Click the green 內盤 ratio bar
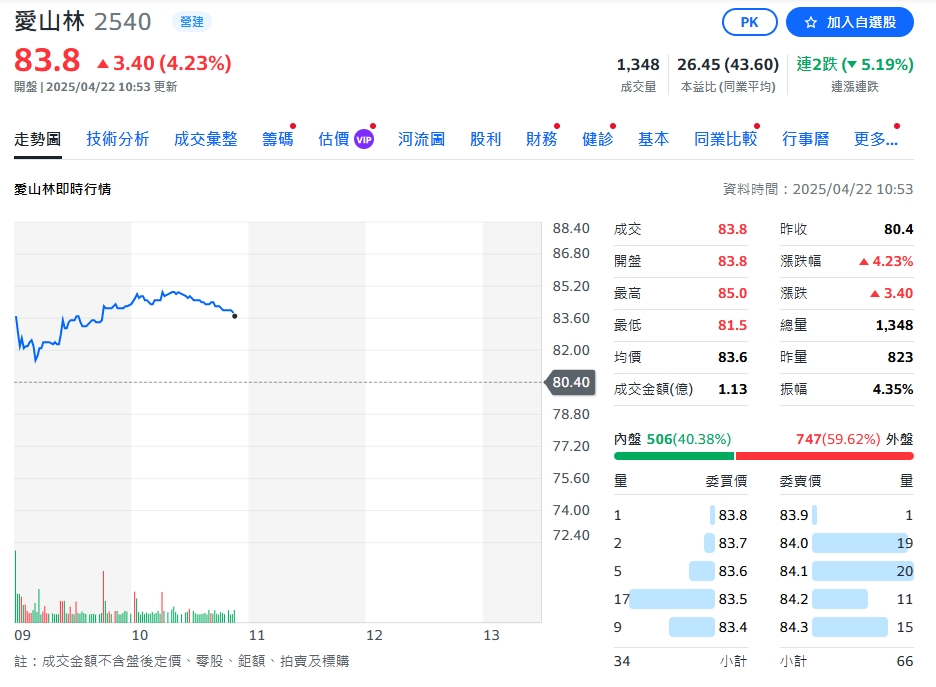Viewport: 936px width, 687px height. 673,456
